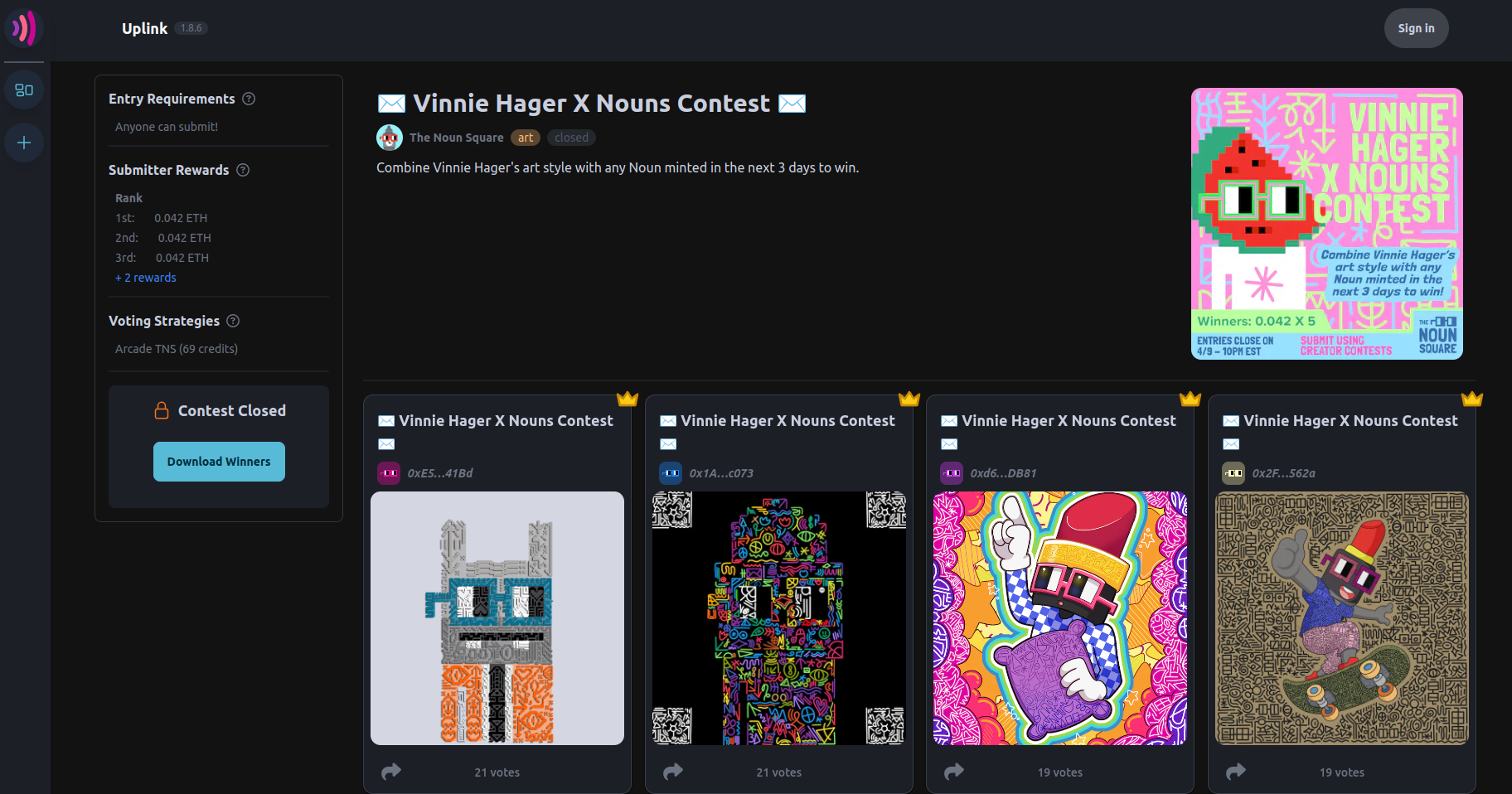Click the plus icon in sidebar
Viewport: 1512px width, 794px height.
[x=24, y=143]
